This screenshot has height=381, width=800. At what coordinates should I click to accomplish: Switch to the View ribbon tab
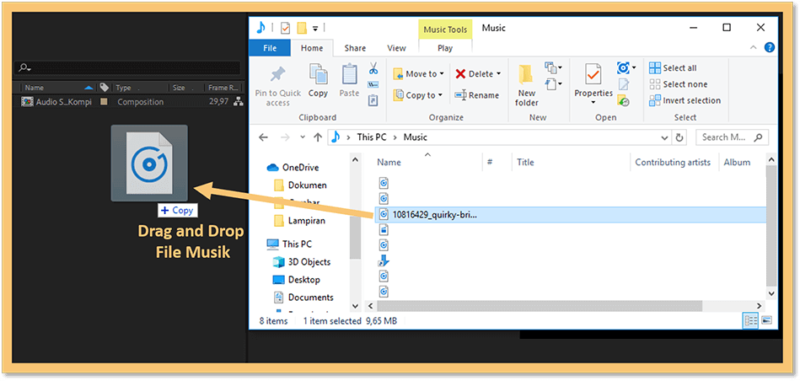point(396,48)
